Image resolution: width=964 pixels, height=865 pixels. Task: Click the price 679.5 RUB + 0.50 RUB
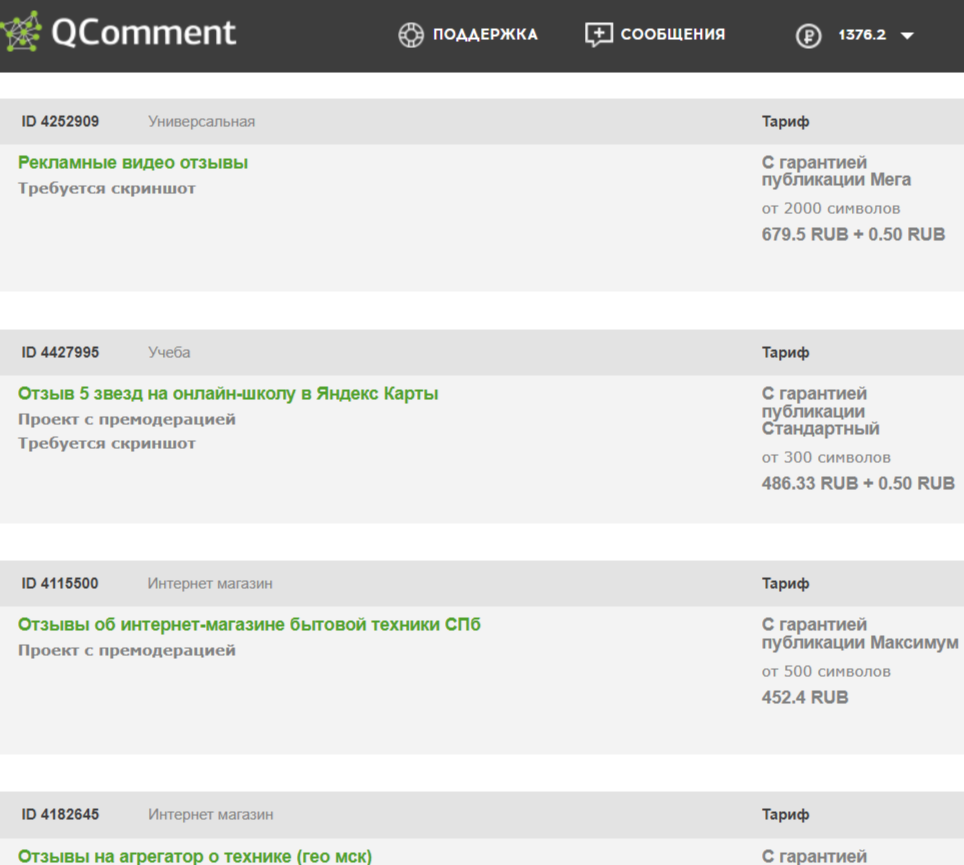853,235
